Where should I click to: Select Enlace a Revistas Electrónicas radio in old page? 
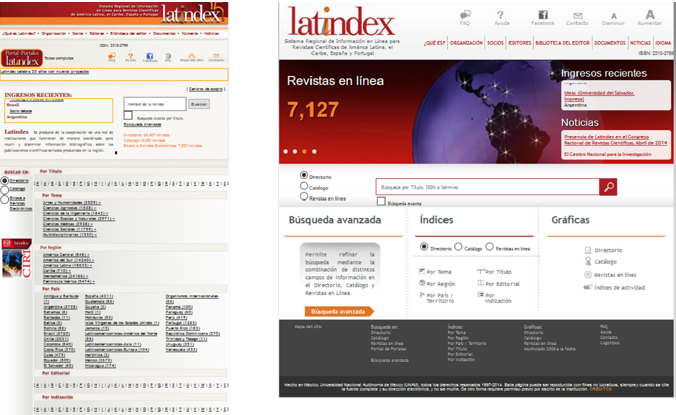tap(5, 199)
